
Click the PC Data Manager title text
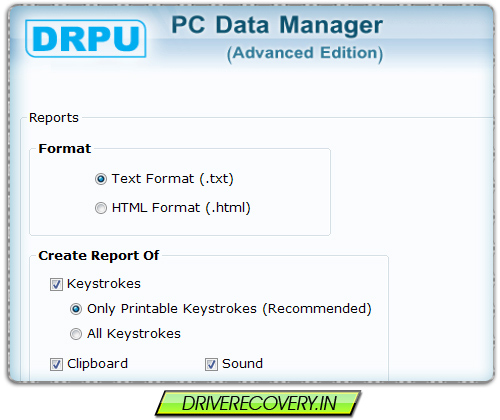point(277,25)
